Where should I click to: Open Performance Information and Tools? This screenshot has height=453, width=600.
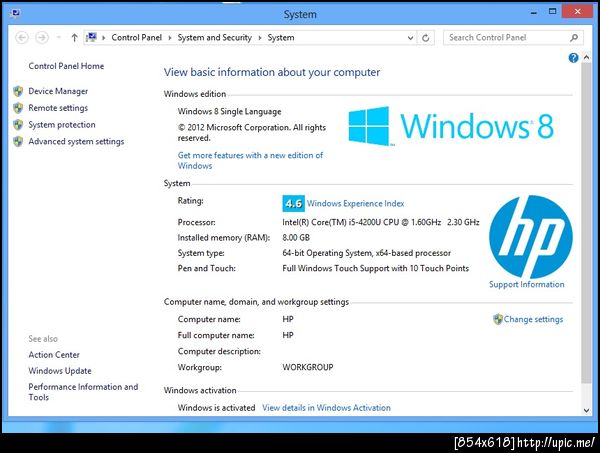point(83,392)
